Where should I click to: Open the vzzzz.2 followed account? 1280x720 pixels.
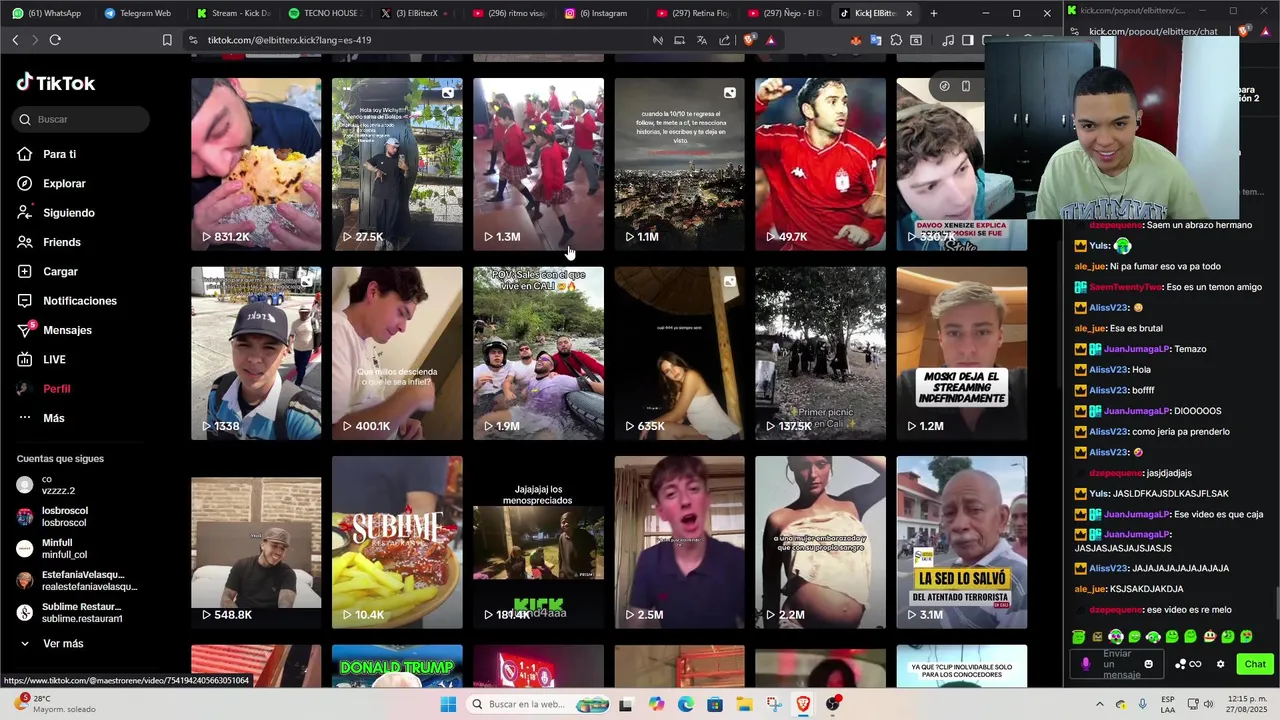pos(46,485)
